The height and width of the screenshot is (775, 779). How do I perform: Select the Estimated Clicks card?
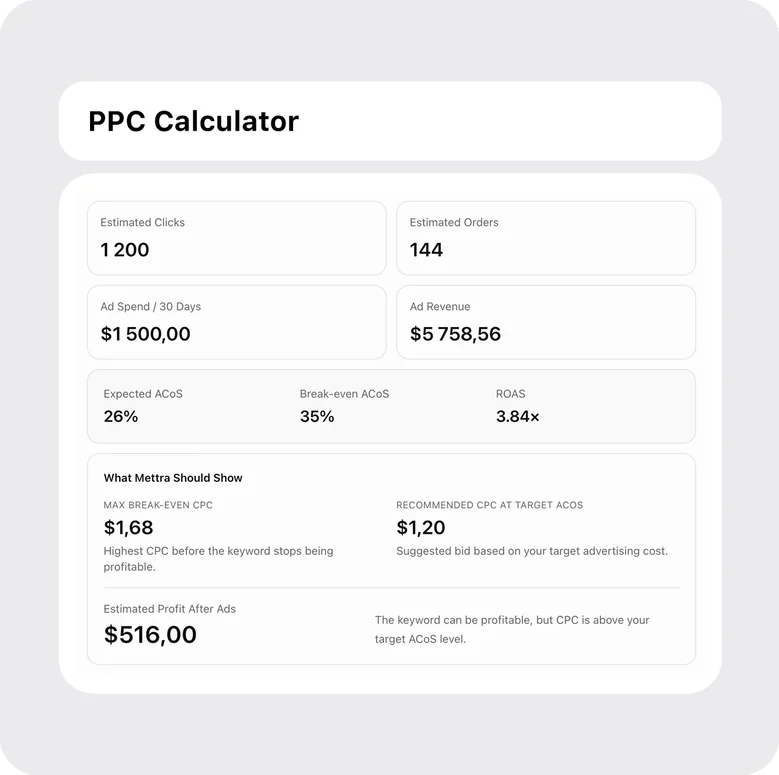(x=236, y=238)
